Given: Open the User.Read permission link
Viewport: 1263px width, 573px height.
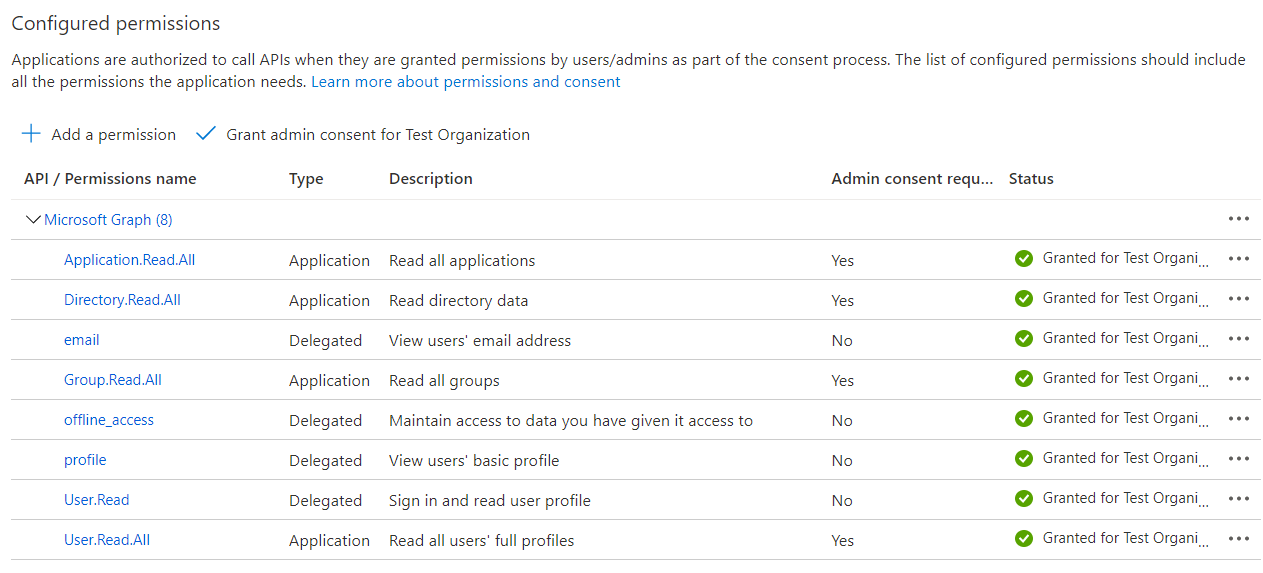Looking at the screenshot, I should click(97, 499).
